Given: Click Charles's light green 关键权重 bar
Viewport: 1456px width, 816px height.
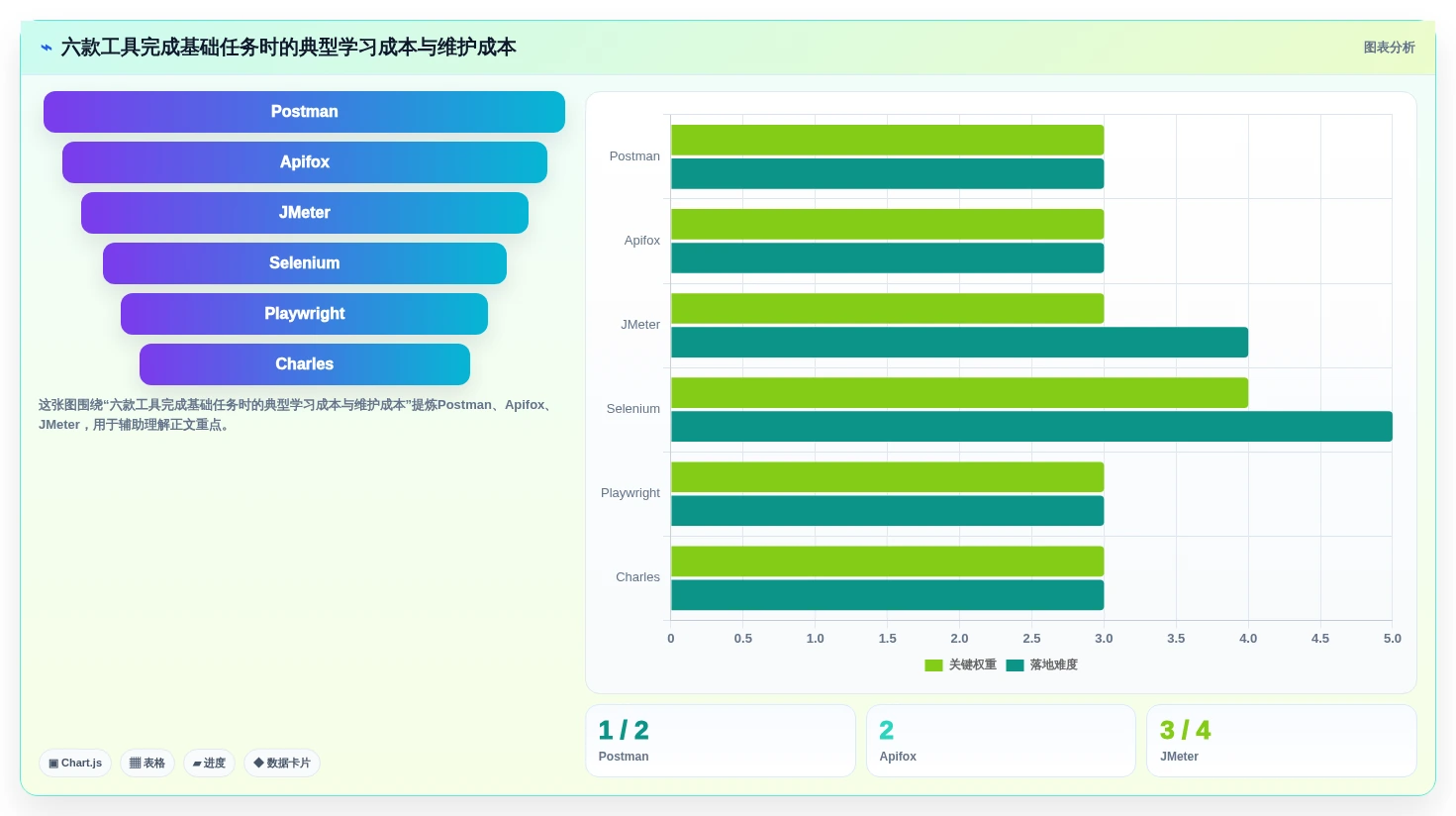Looking at the screenshot, I should pos(887,561).
